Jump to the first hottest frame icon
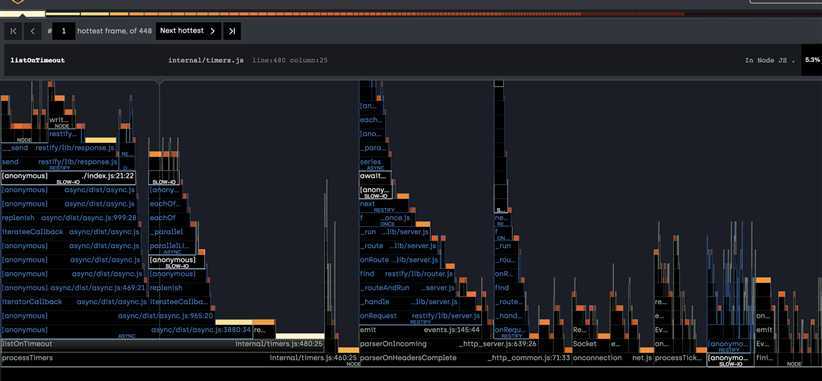The width and height of the screenshot is (822, 381). (x=13, y=31)
